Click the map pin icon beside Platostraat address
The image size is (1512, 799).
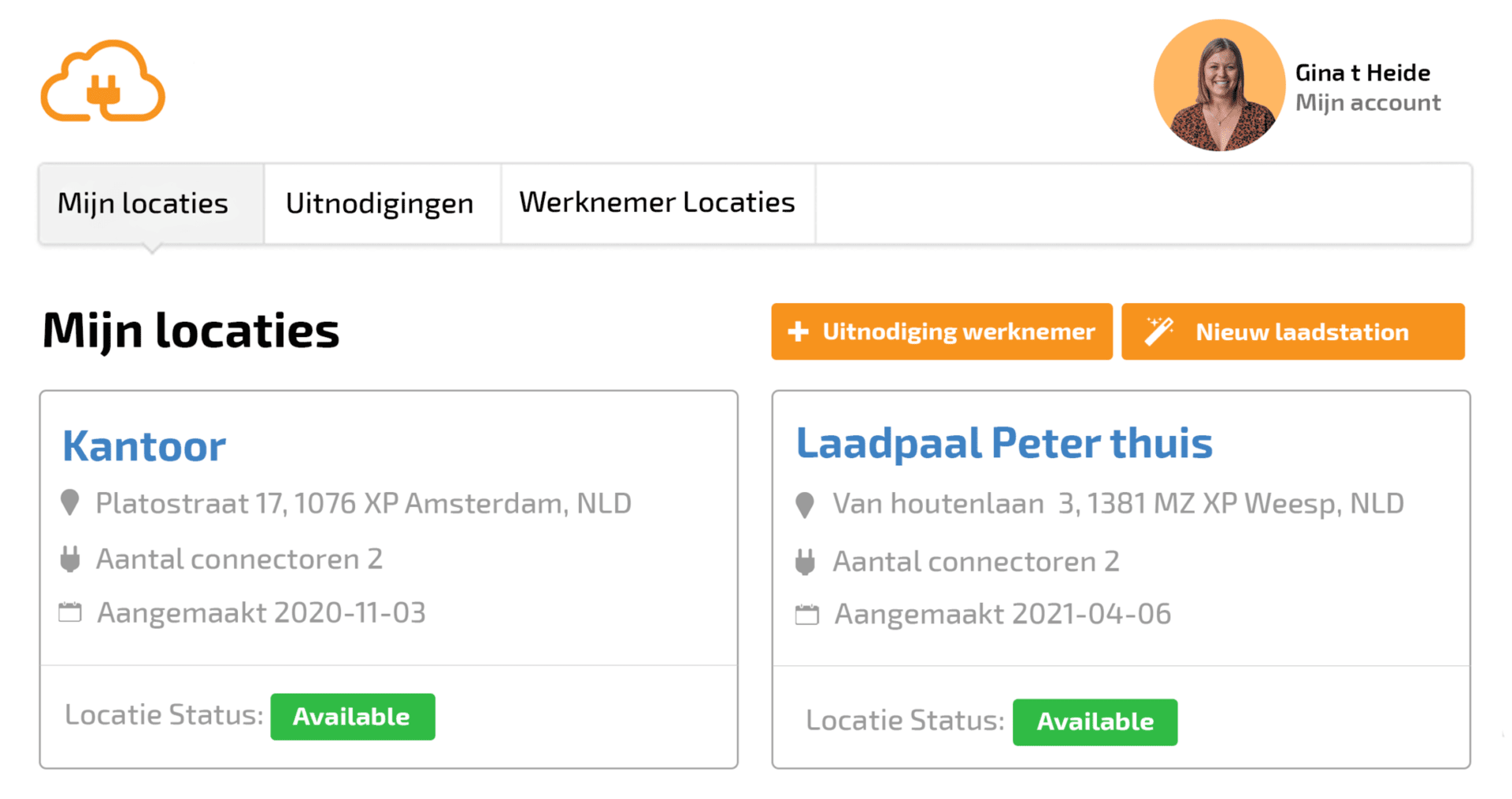[70, 503]
